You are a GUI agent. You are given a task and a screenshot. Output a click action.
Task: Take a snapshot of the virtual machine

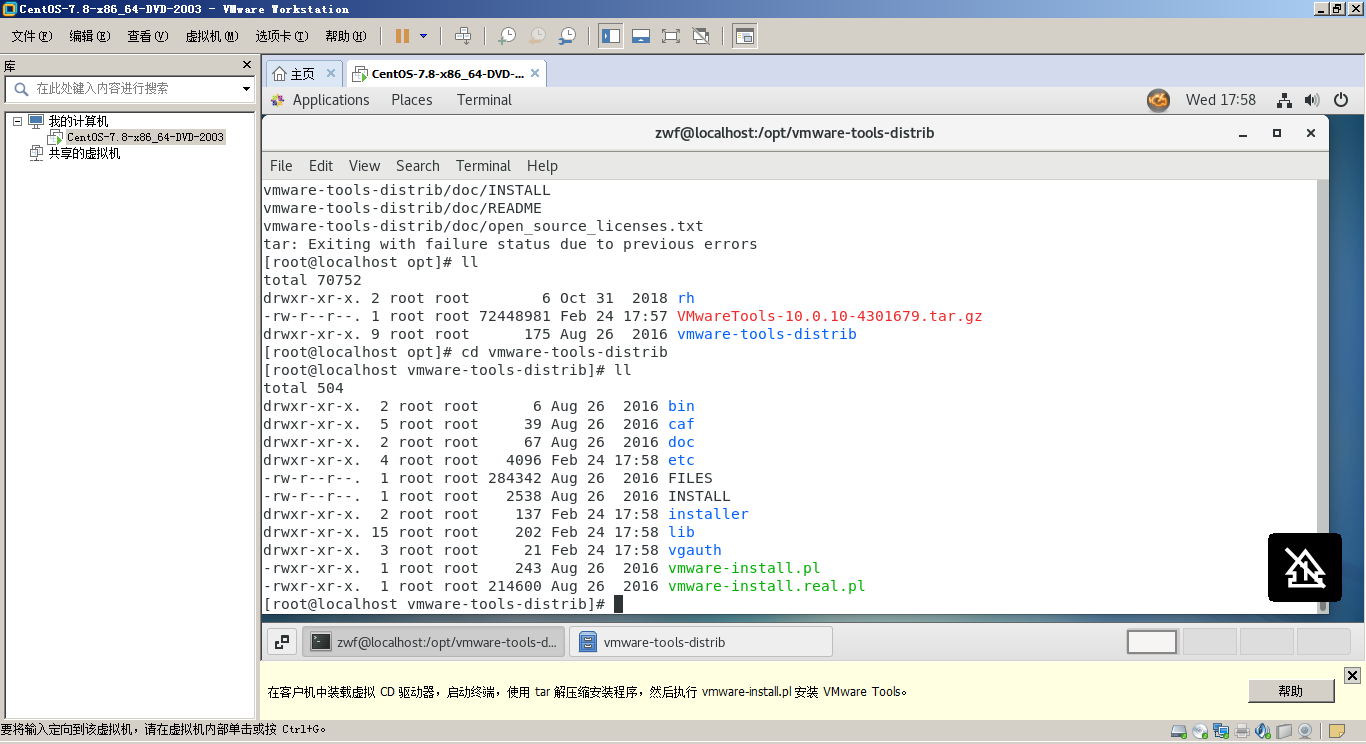(x=507, y=36)
